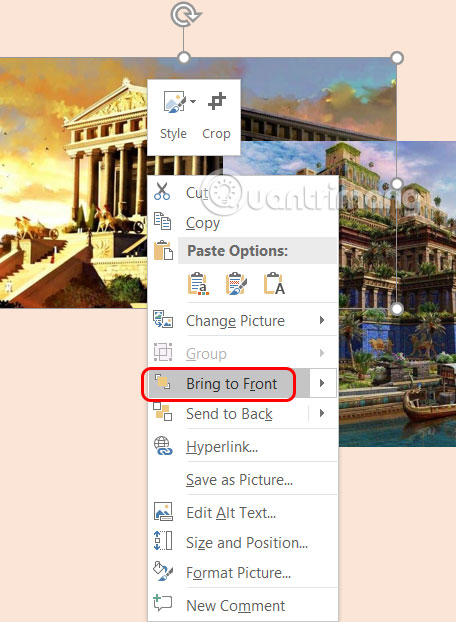Open Edit Alt Text
The height and width of the screenshot is (622, 456).
(231, 513)
